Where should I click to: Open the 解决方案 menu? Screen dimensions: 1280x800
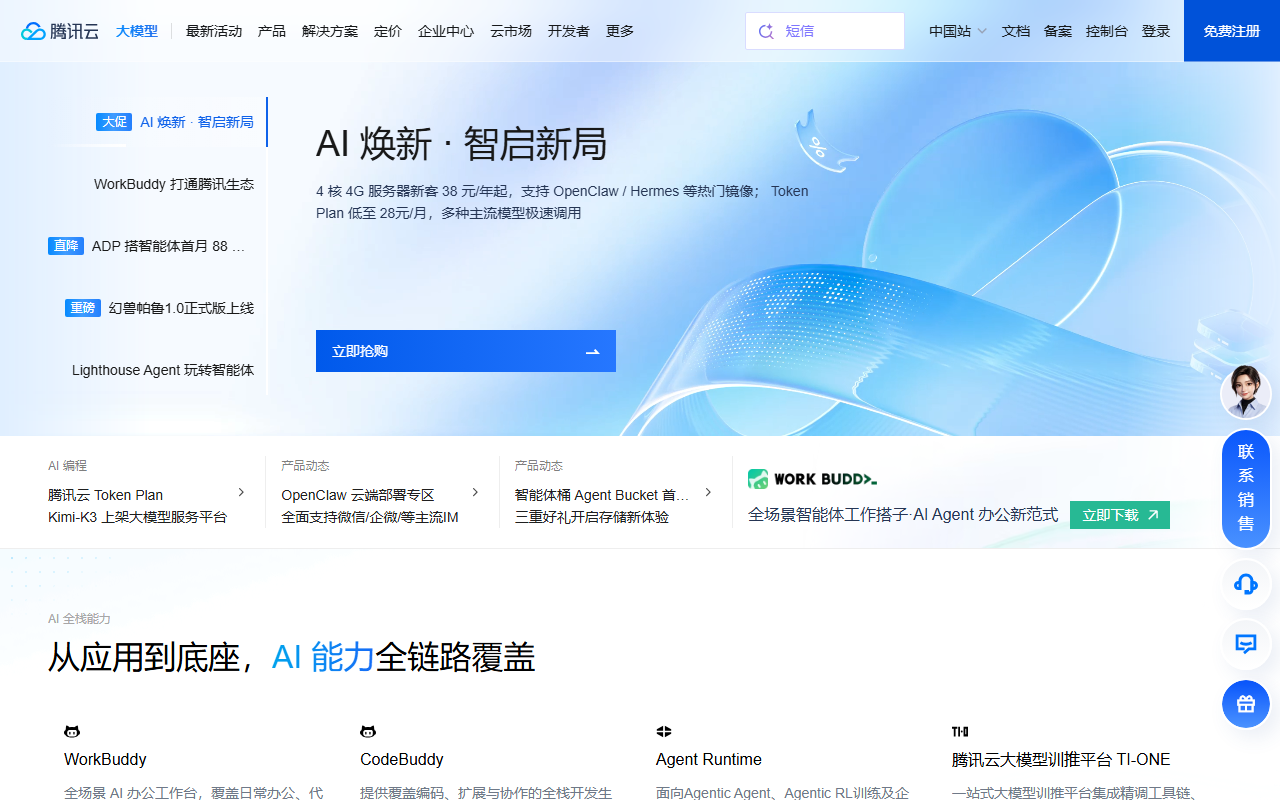click(x=330, y=31)
